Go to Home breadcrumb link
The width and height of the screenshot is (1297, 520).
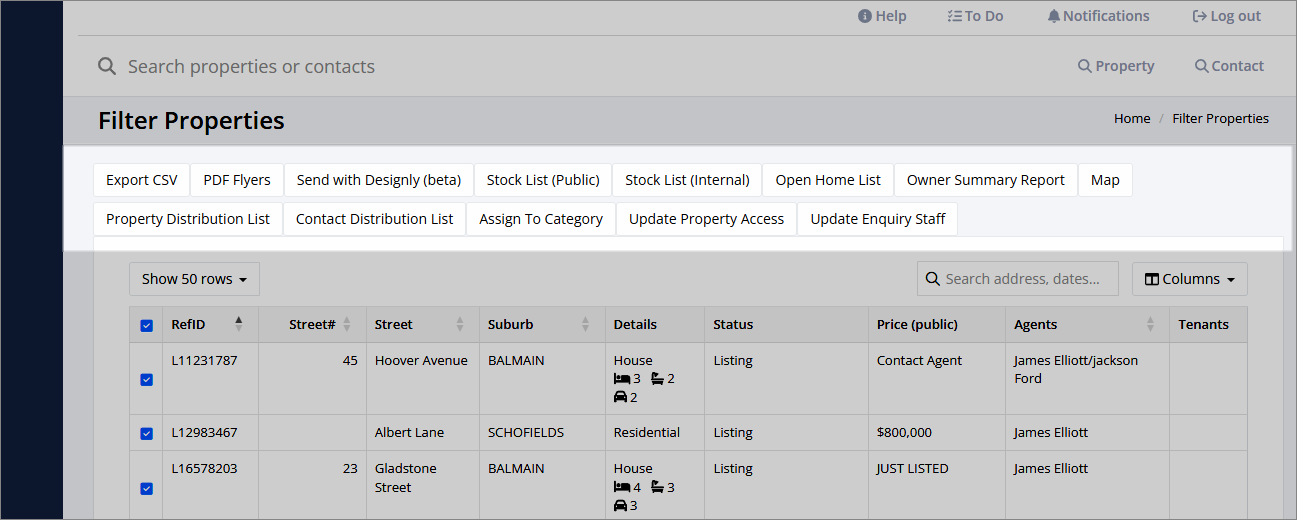pos(1132,118)
